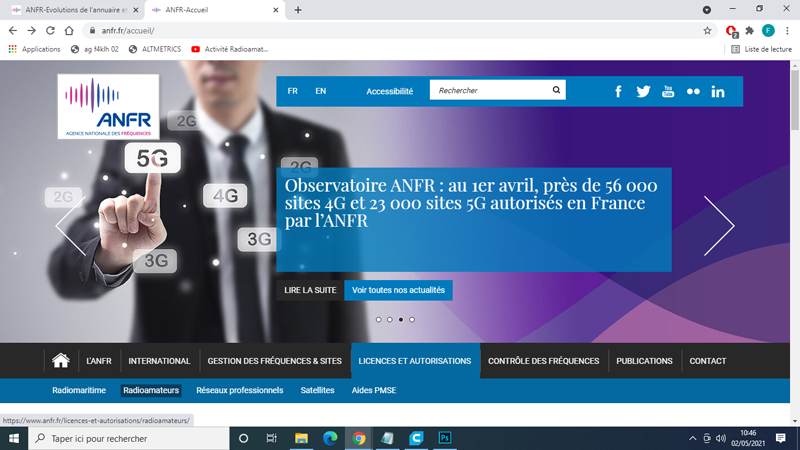Open Windows notification center icon

pyautogui.click(x=781, y=438)
